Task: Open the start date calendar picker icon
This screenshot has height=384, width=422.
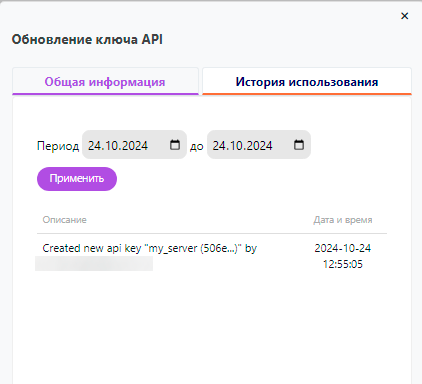Action: pos(175,145)
